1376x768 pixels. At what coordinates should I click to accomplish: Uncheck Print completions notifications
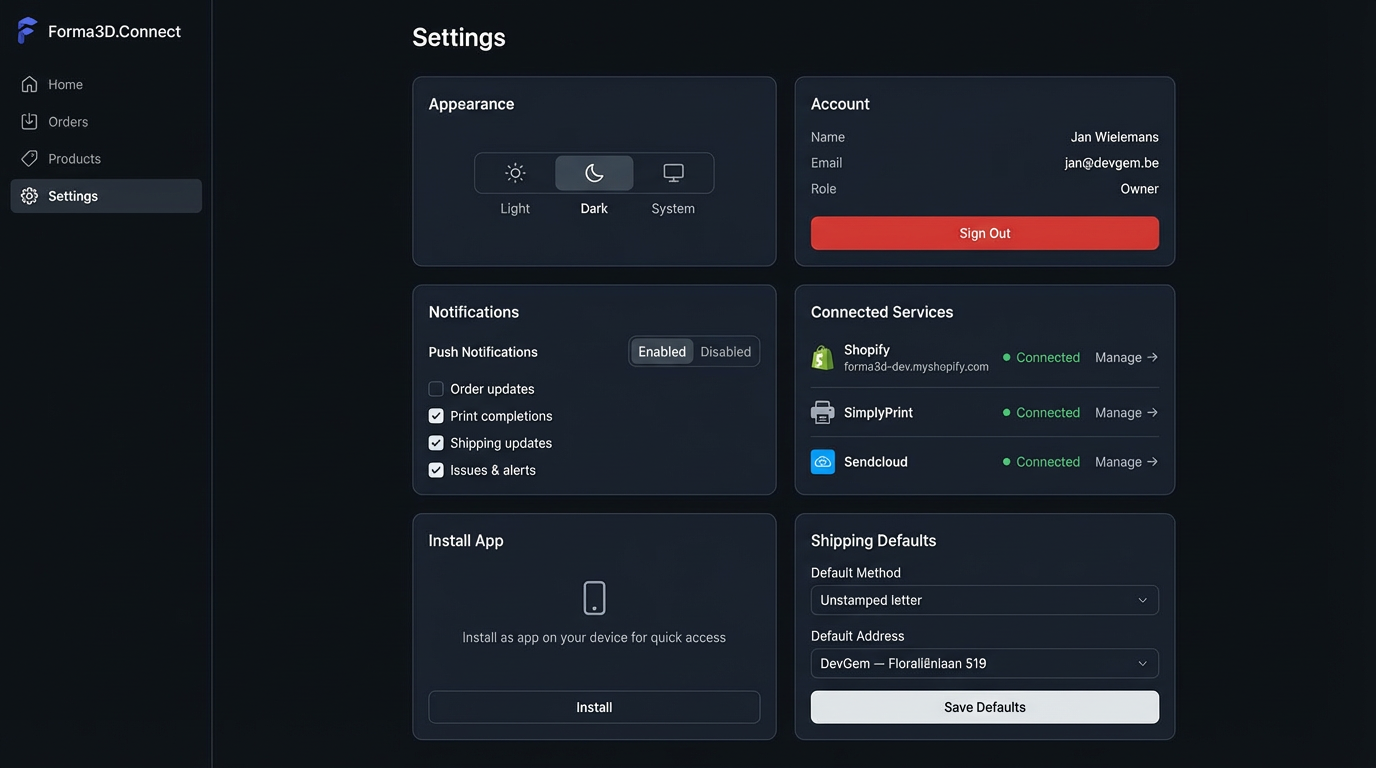pos(435,415)
